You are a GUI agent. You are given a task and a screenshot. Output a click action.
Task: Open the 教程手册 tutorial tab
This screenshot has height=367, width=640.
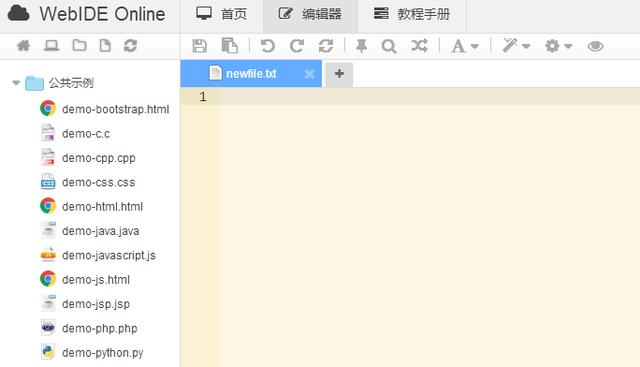[x=412, y=14]
